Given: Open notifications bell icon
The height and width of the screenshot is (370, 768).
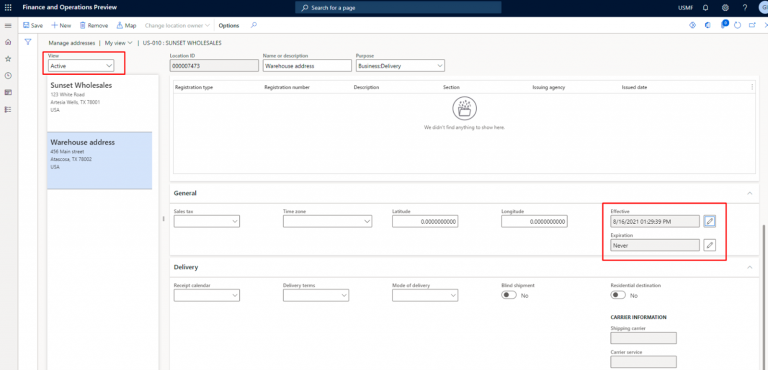Looking at the screenshot, I should 705,8.
